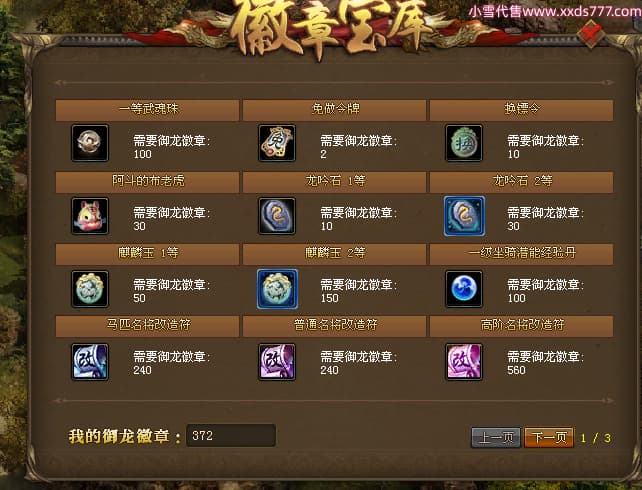Choose the 换镖令 green medallion icon
Screen dimensions: 642x490
click(x=464, y=143)
